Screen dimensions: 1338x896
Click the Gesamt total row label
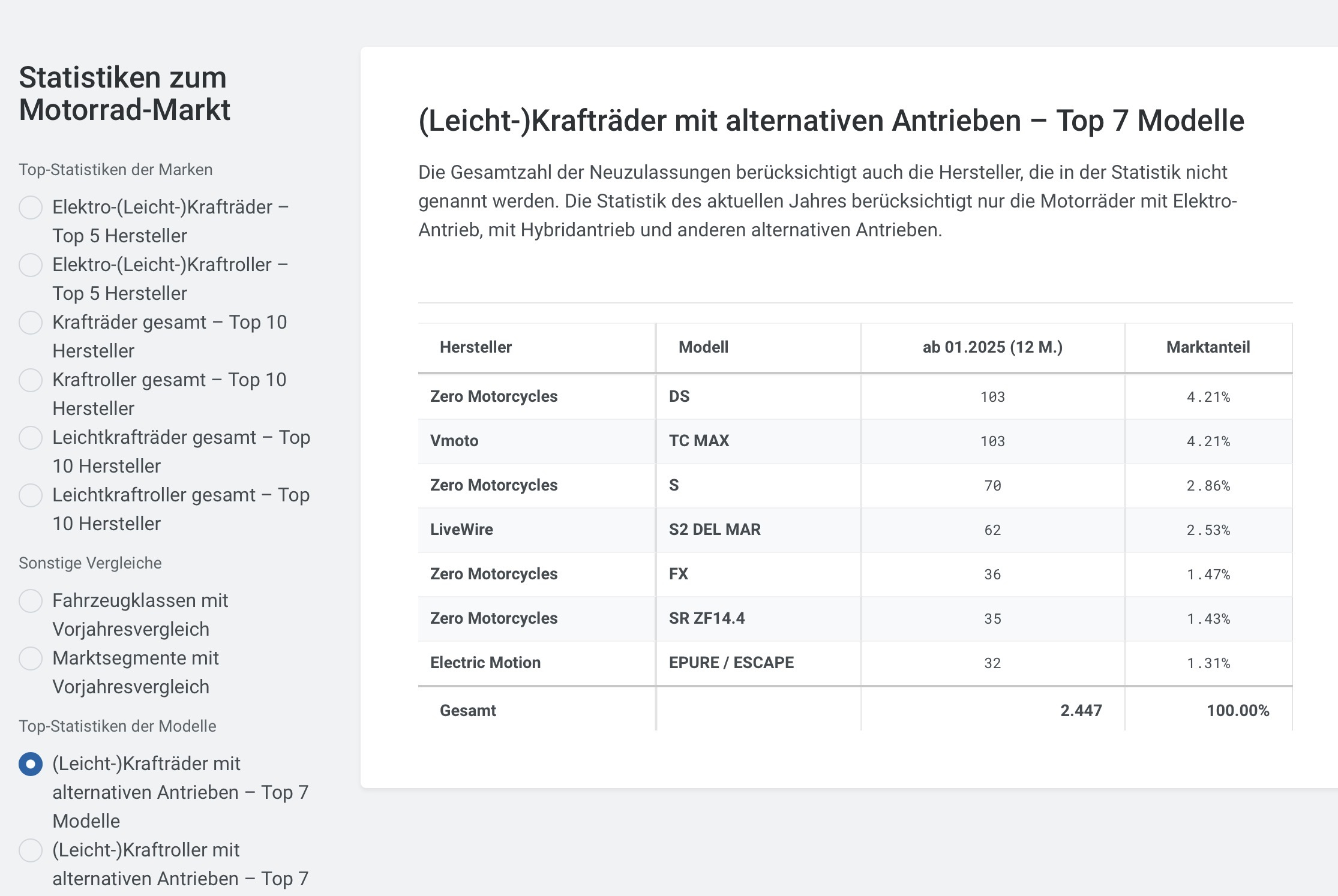[468, 711]
